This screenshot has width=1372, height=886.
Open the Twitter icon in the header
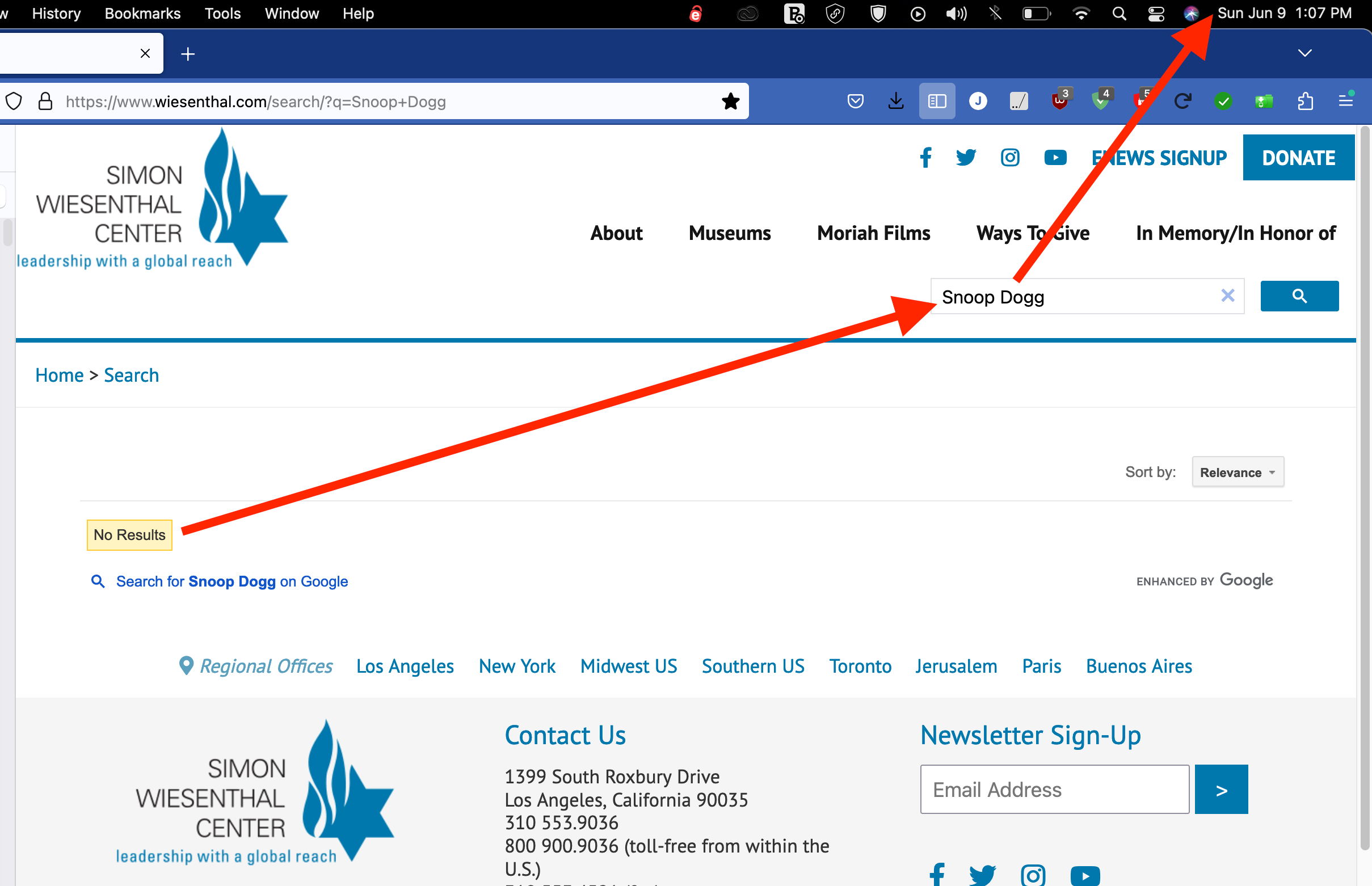(x=966, y=157)
